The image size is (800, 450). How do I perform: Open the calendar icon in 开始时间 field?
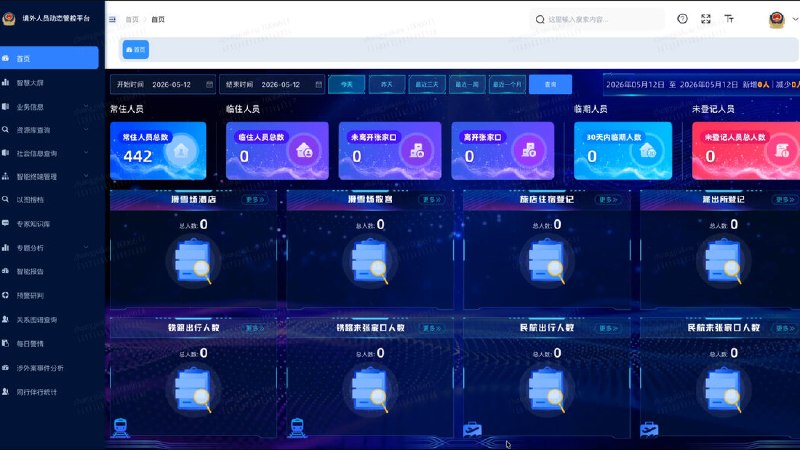pyautogui.click(x=209, y=85)
